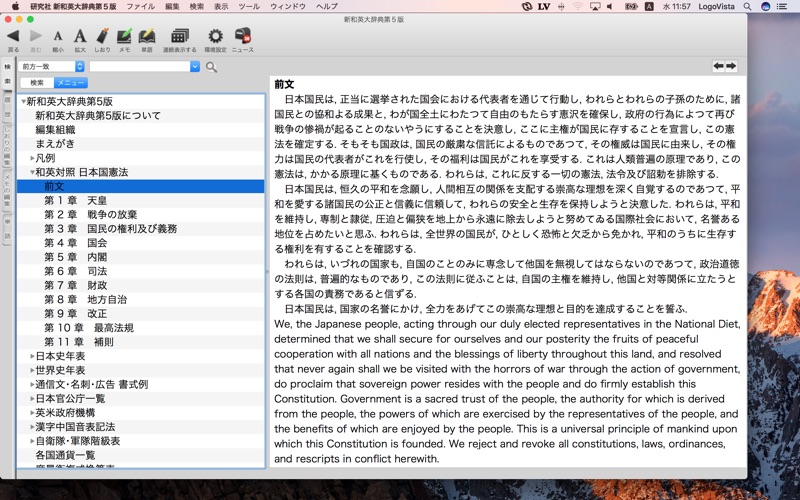Enlarge text with the 拡大 icon
This screenshot has height=500, width=800.
click(80, 36)
